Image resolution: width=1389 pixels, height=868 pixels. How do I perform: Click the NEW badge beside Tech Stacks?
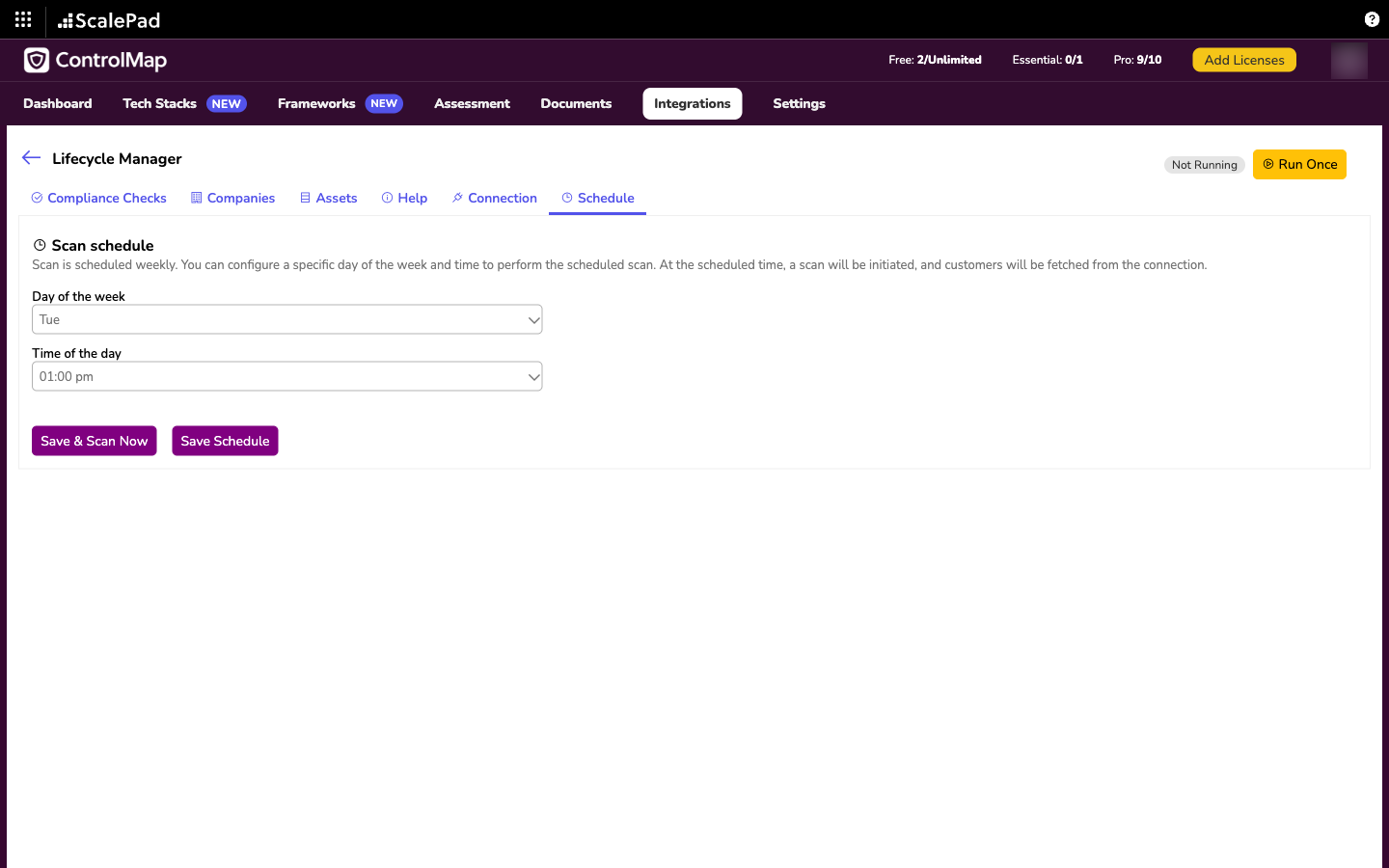pos(227,103)
